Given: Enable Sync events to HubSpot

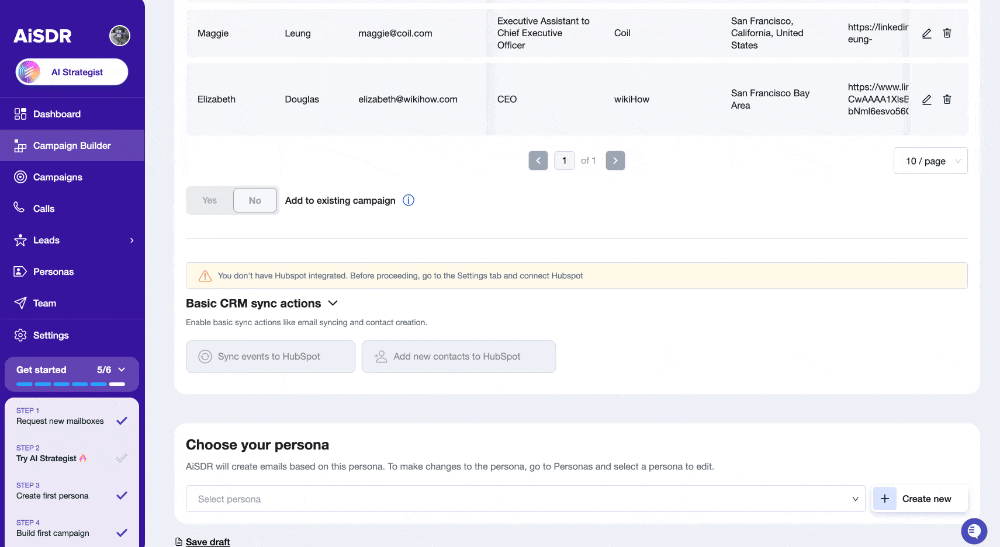Looking at the screenshot, I should pyautogui.click(x=270, y=356).
